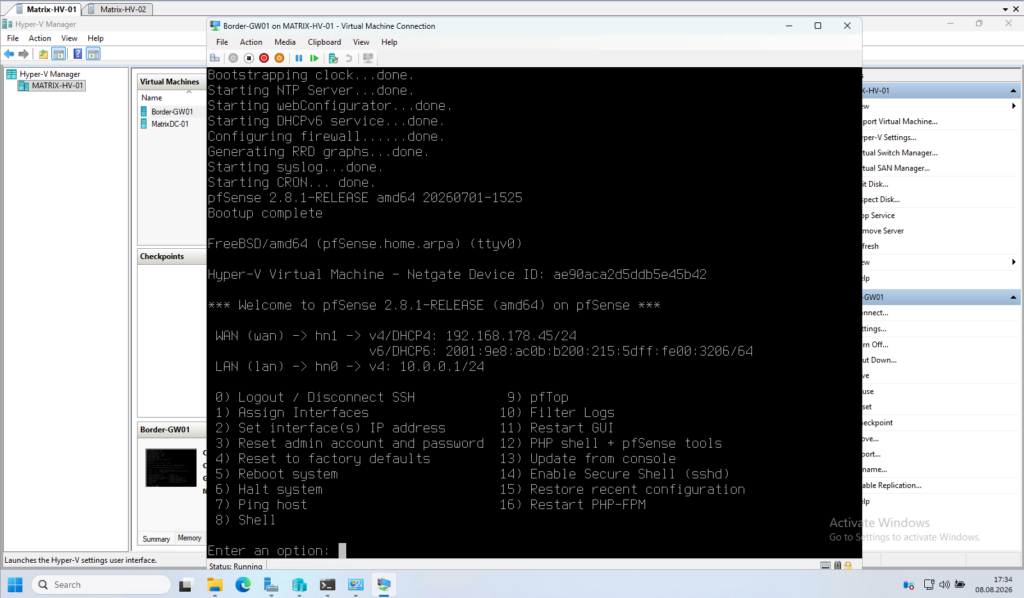Open Virtual Switch Manager action

coord(900,153)
